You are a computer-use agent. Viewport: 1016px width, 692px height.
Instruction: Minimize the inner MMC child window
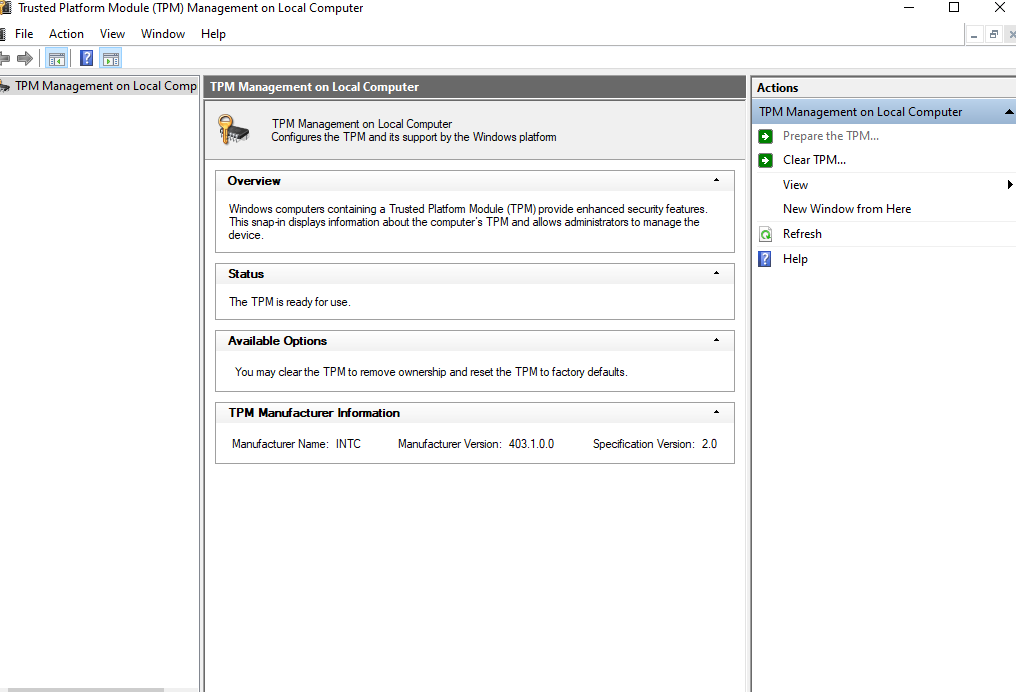point(974,34)
